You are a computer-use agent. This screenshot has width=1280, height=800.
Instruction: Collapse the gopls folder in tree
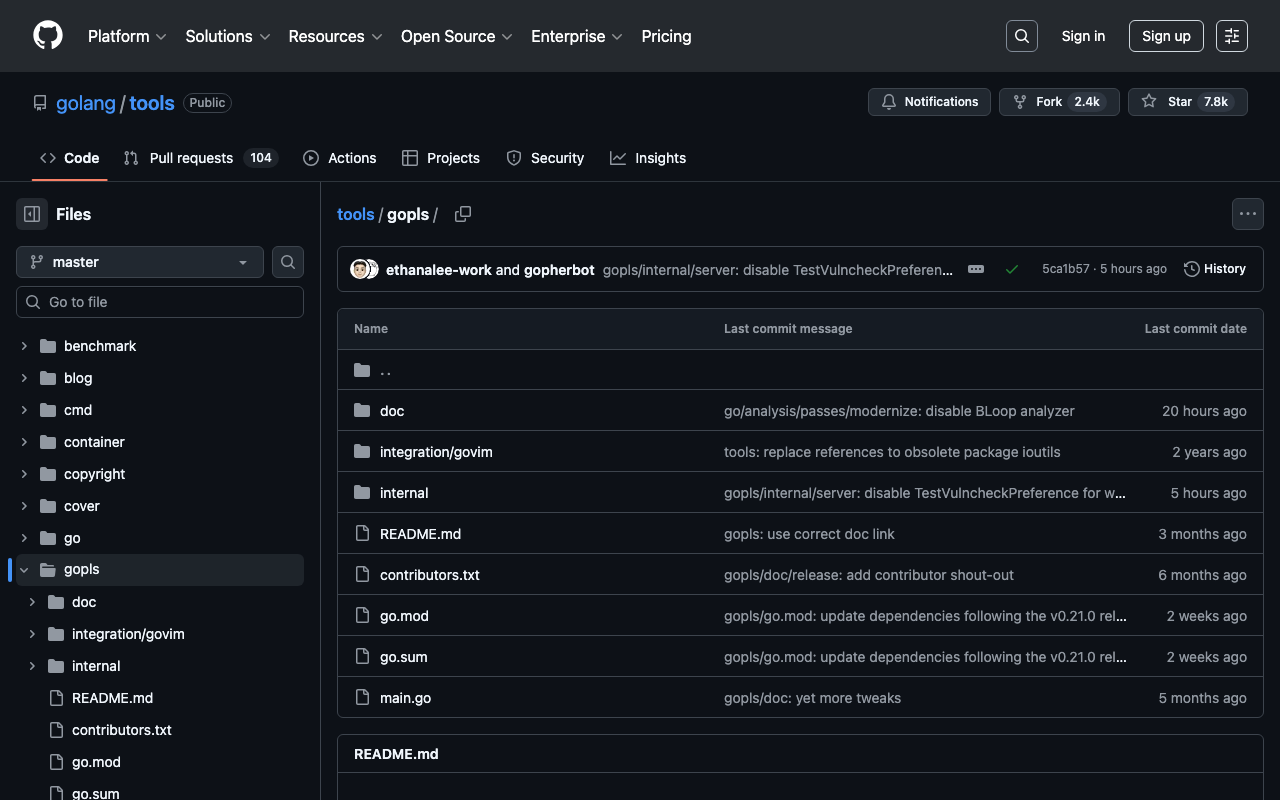coord(24,570)
